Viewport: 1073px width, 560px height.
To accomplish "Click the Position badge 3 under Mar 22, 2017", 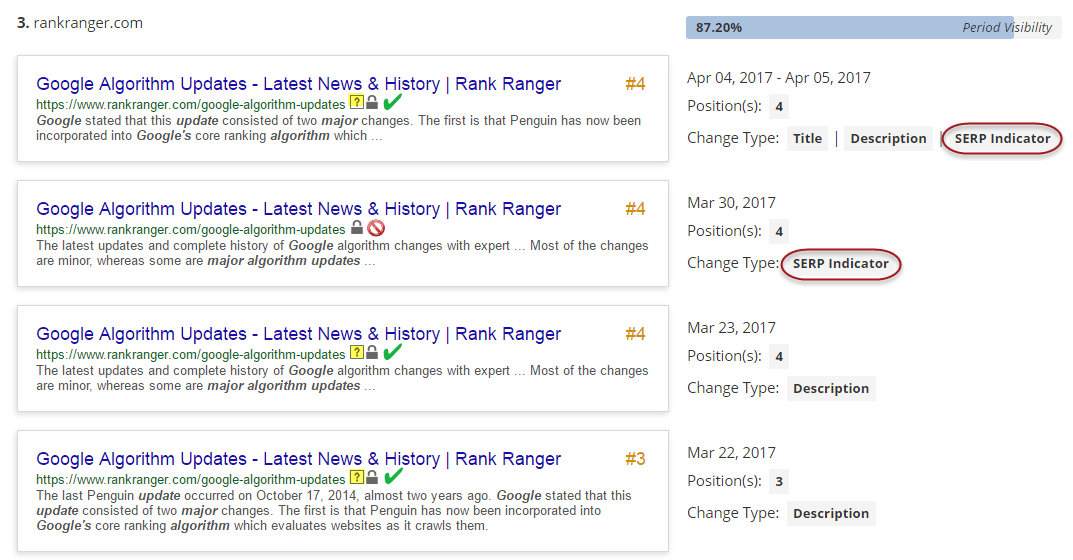I will point(779,481).
